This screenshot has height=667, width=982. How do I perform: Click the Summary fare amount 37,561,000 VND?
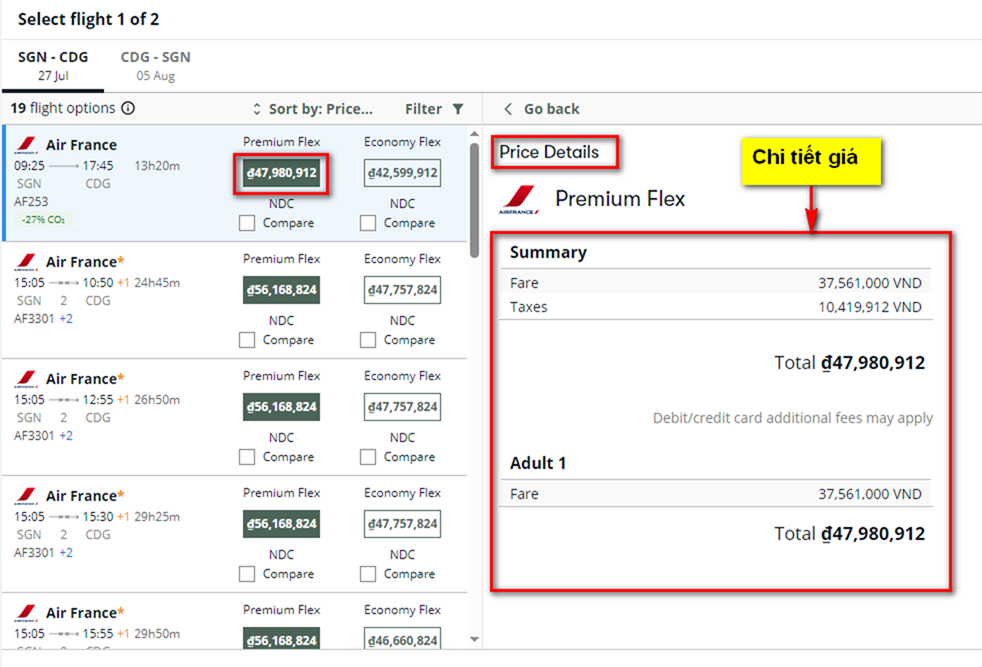[870, 284]
